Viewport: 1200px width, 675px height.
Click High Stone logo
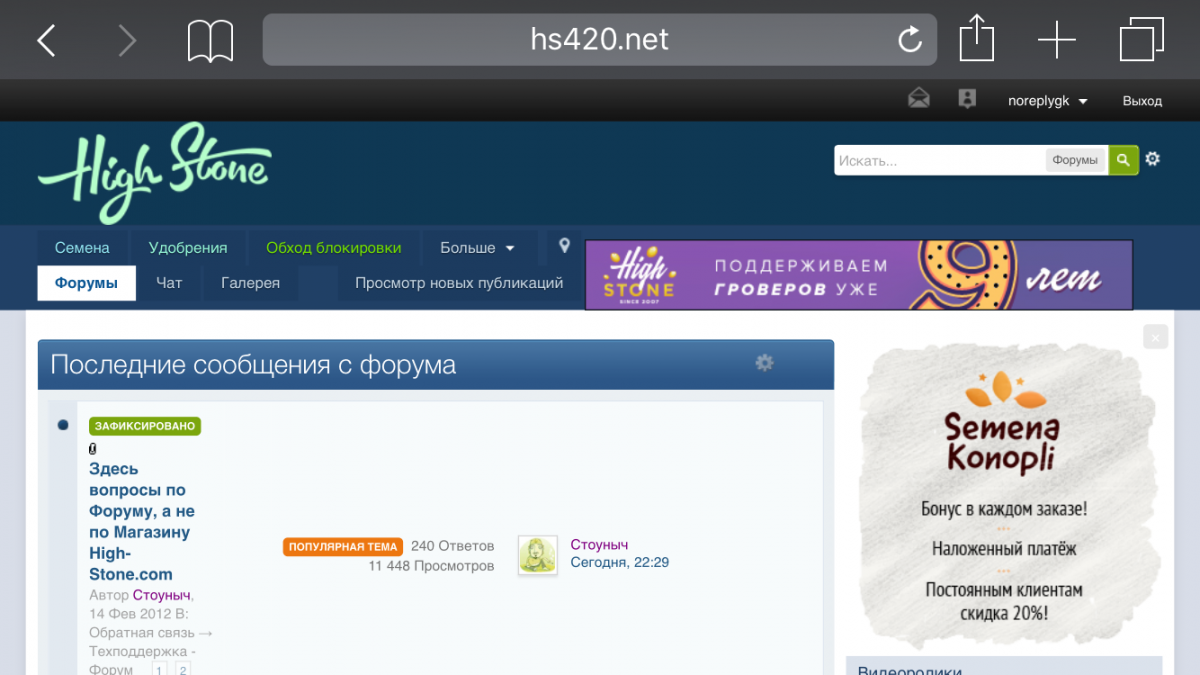(x=154, y=172)
